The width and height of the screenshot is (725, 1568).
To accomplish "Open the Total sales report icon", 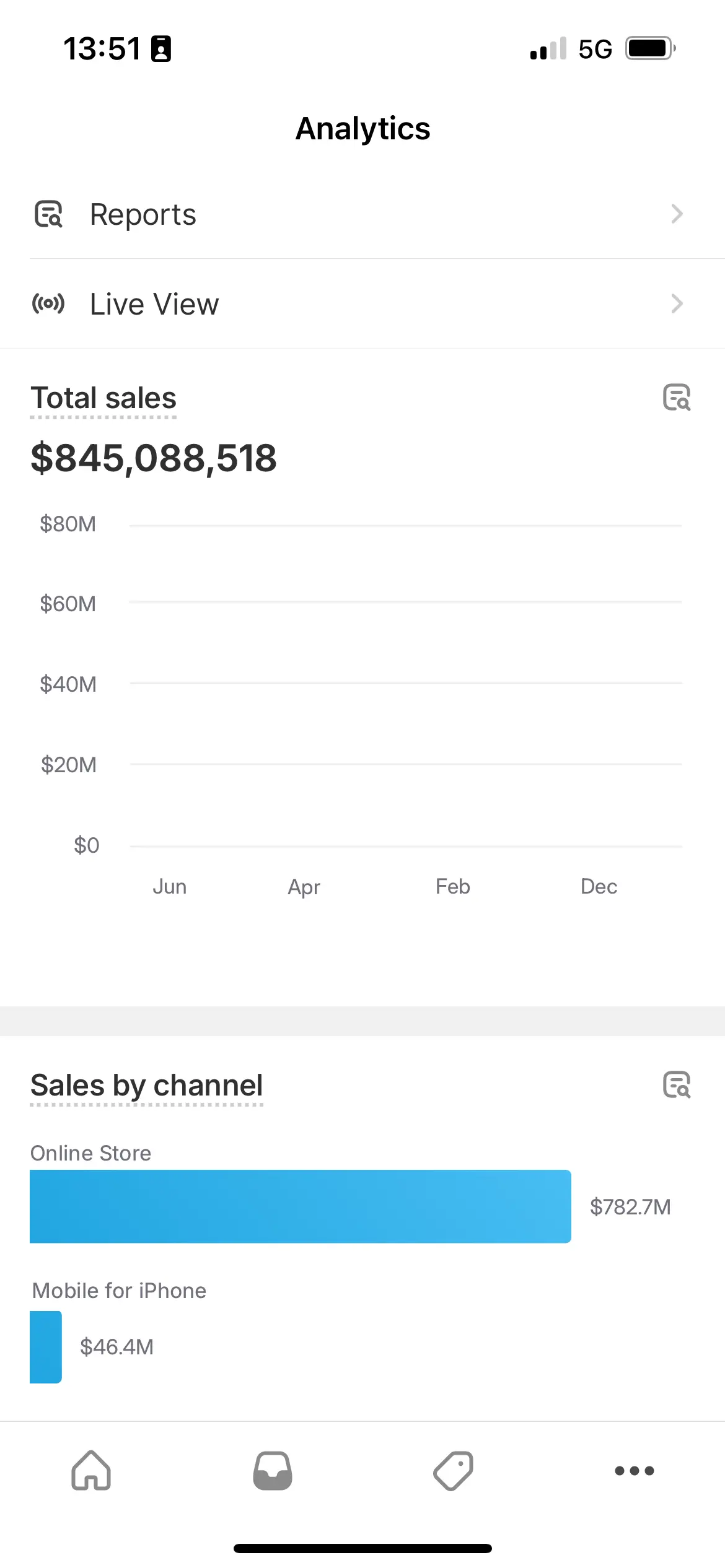I will [677, 397].
